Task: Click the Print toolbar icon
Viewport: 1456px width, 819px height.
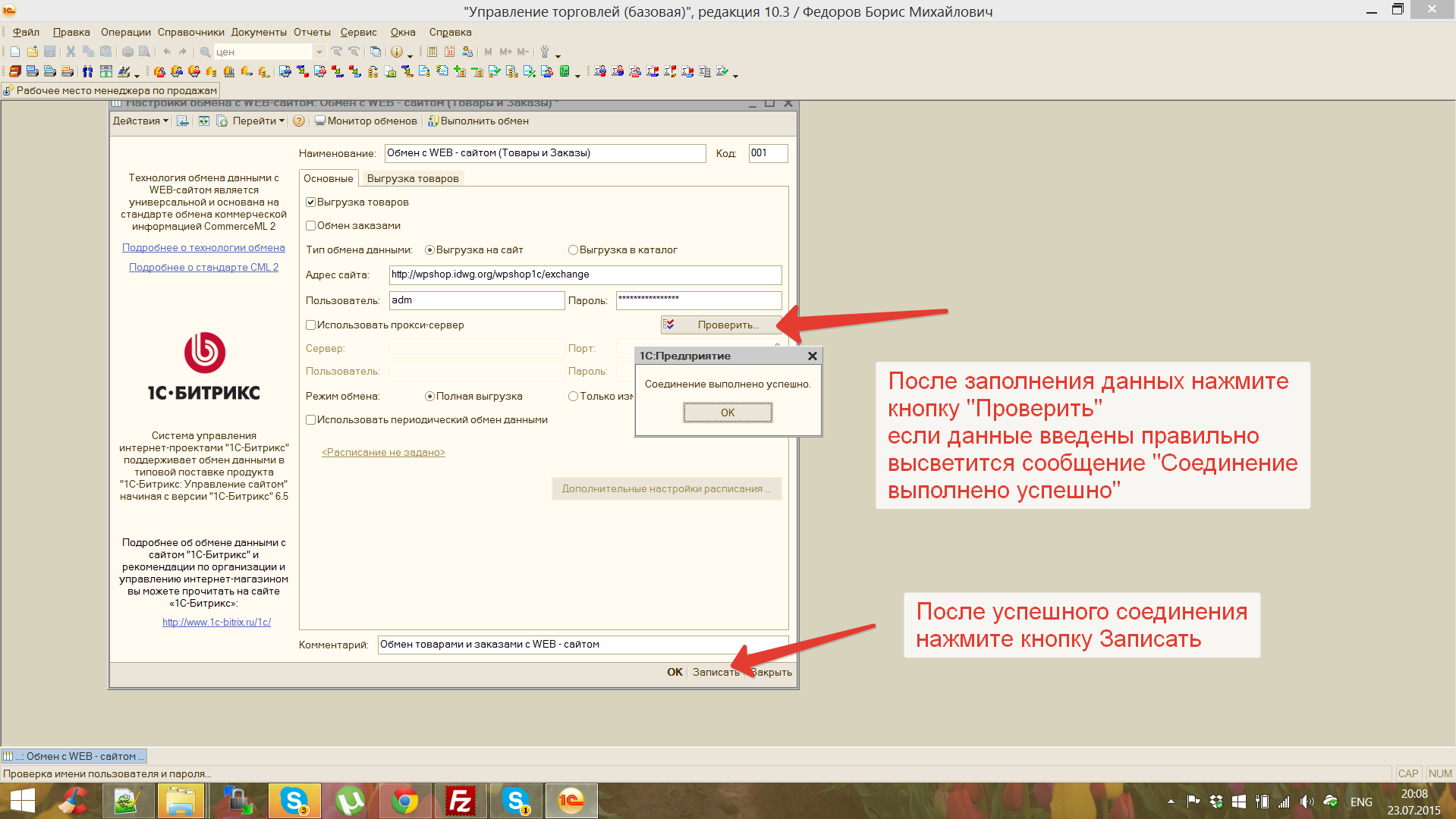Action: 127,52
